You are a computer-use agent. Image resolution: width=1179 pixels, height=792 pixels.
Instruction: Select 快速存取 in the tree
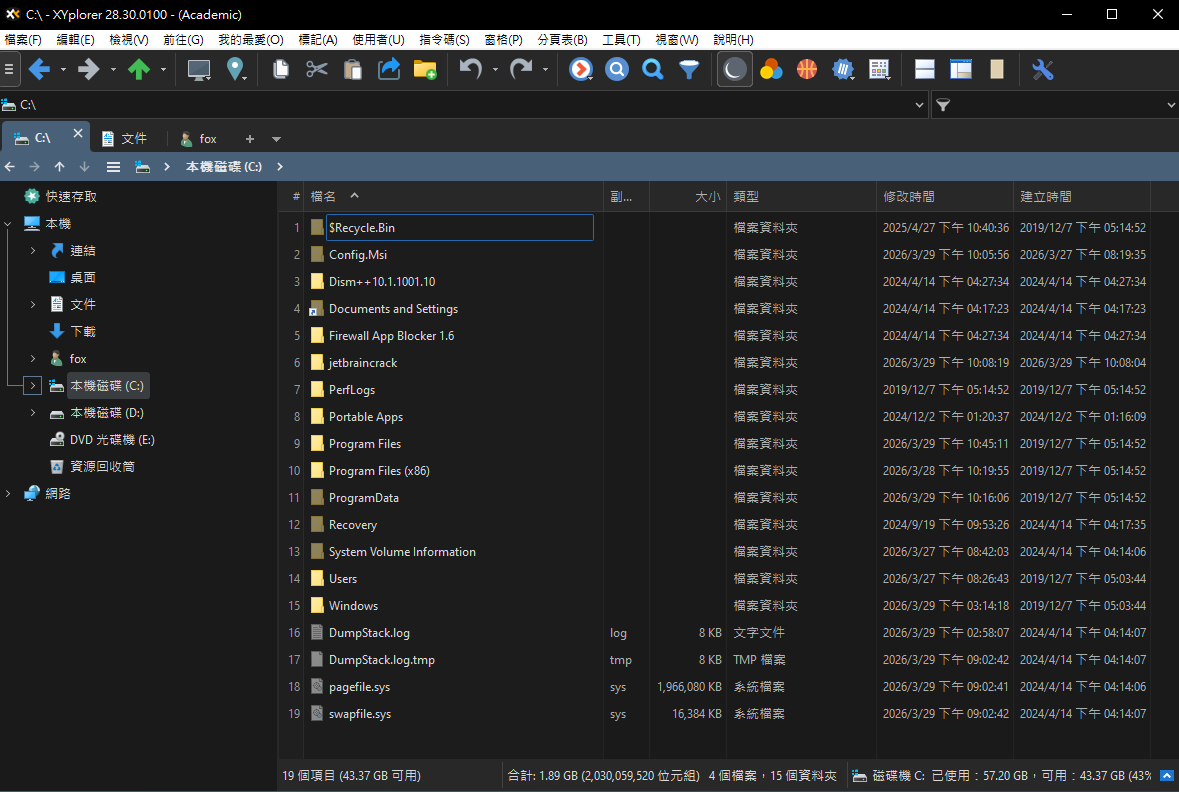pos(71,196)
